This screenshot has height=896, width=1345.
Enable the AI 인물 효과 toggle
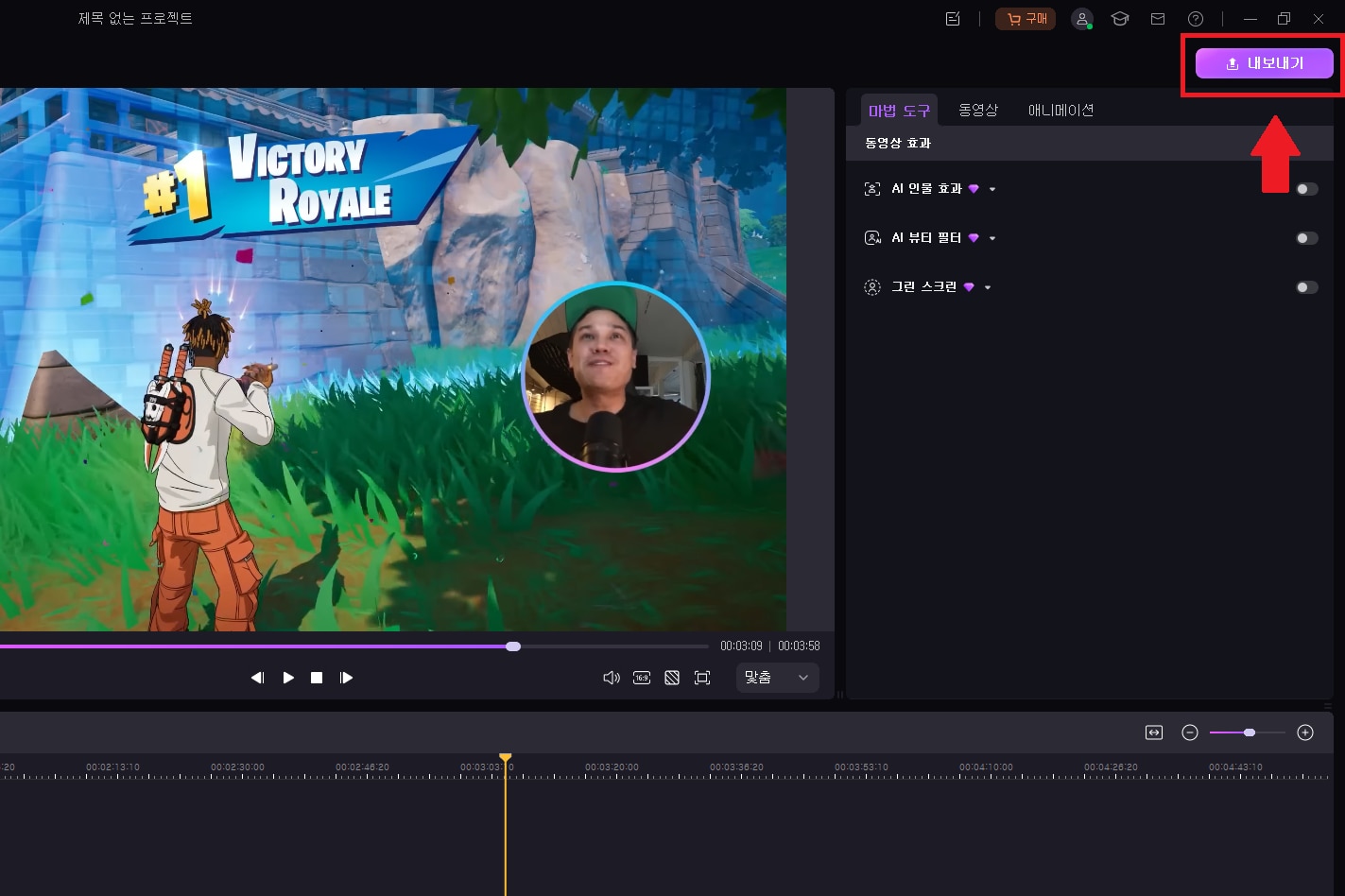click(1306, 189)
